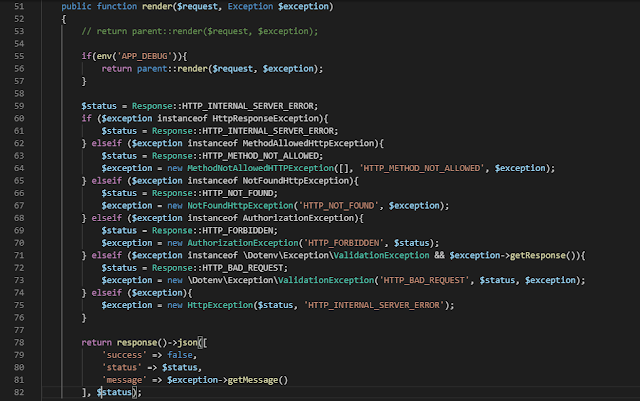The image size is (640, 401).
Task: Click line number 55 in the gutter
Action: 19,56
